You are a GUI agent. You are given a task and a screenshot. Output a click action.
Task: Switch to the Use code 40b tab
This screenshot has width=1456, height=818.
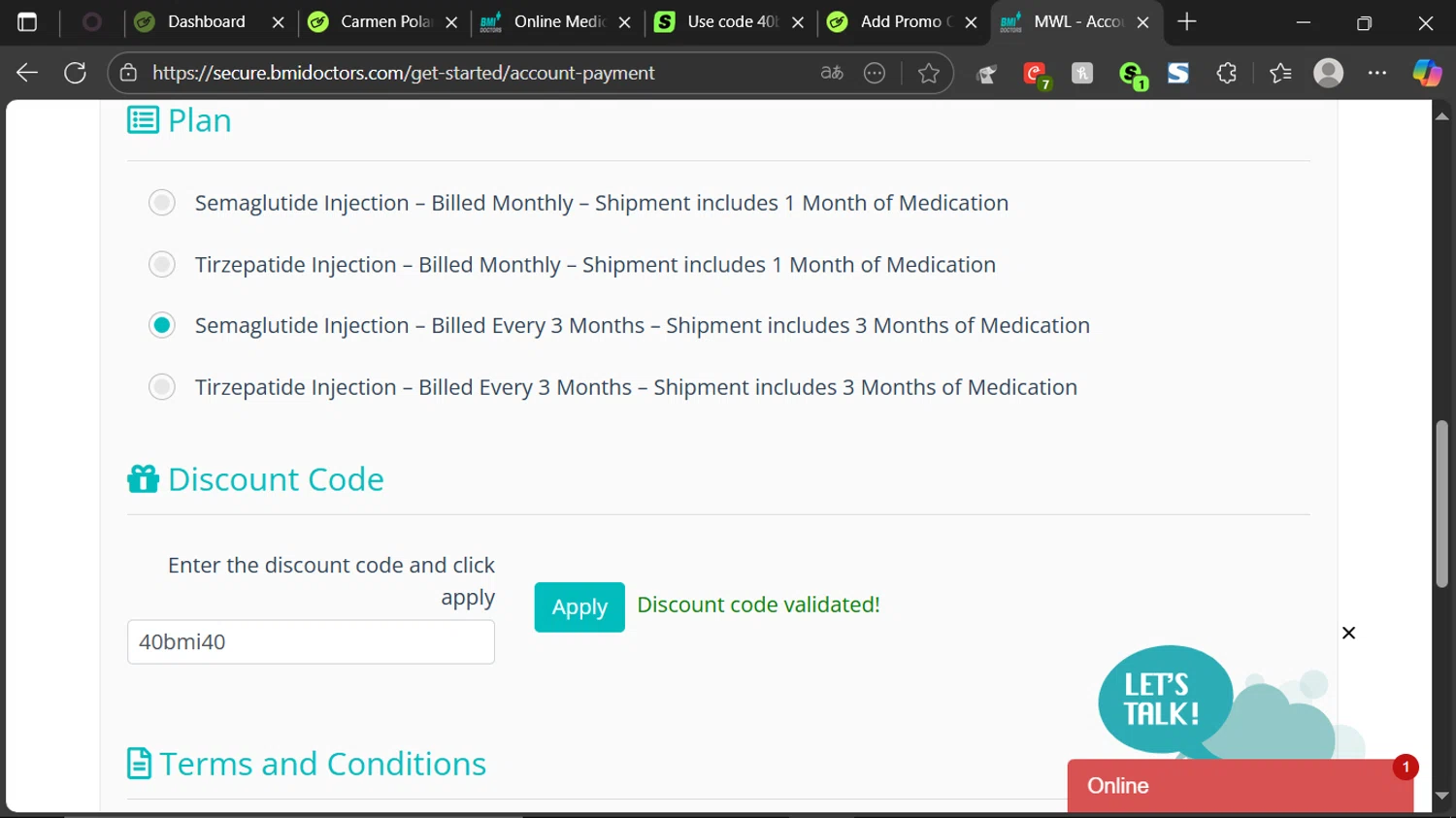732,21
